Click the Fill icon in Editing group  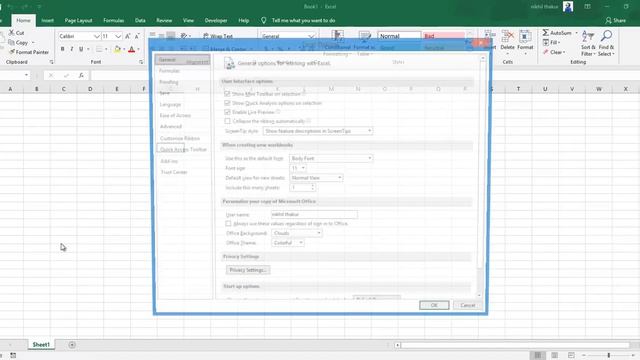pyautogui.click(x=546, y=42)
